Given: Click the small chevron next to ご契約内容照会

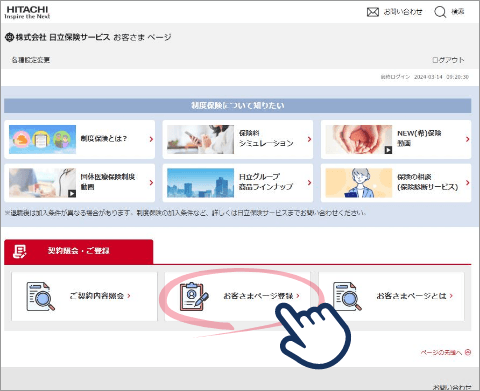Looking at the screenshot, I should click(129, 296).
